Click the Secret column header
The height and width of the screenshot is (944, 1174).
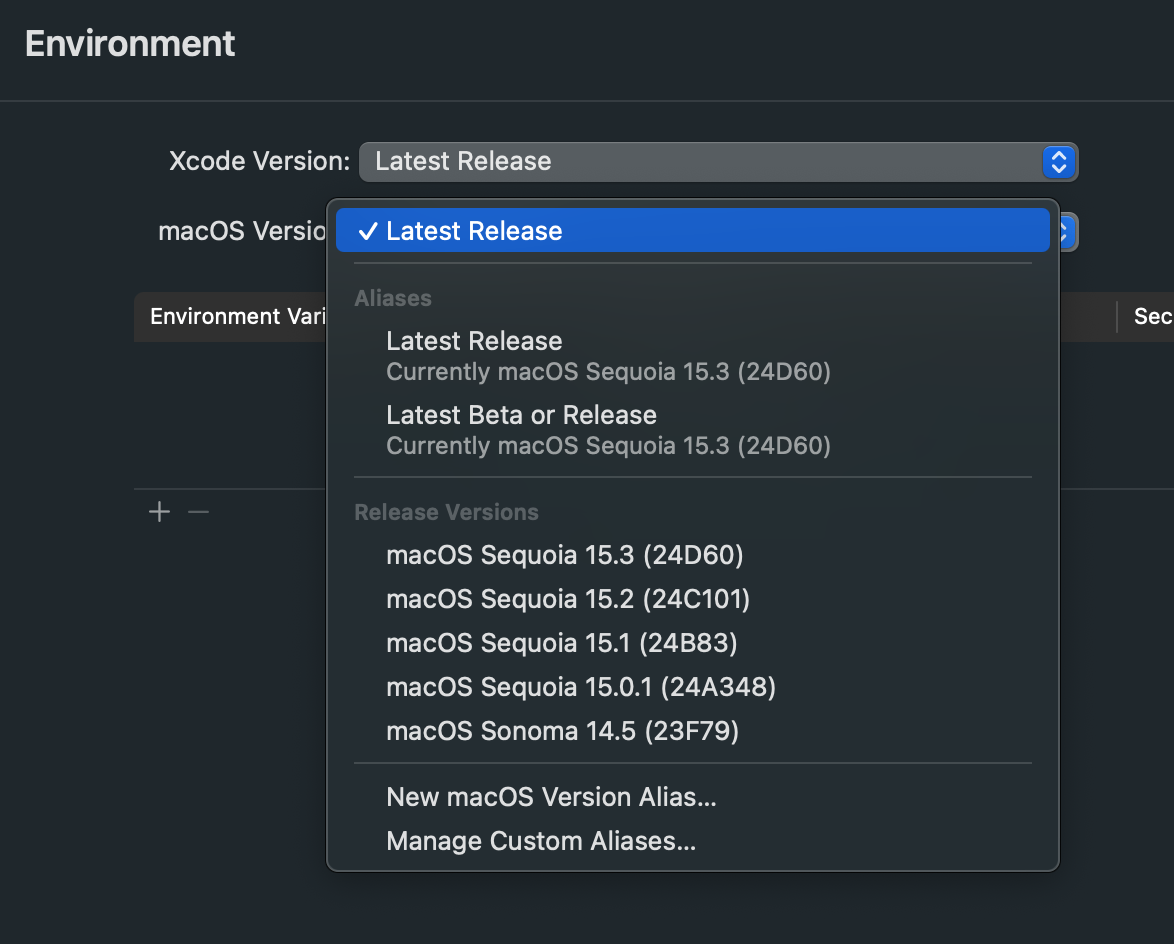coord(1152,317)
